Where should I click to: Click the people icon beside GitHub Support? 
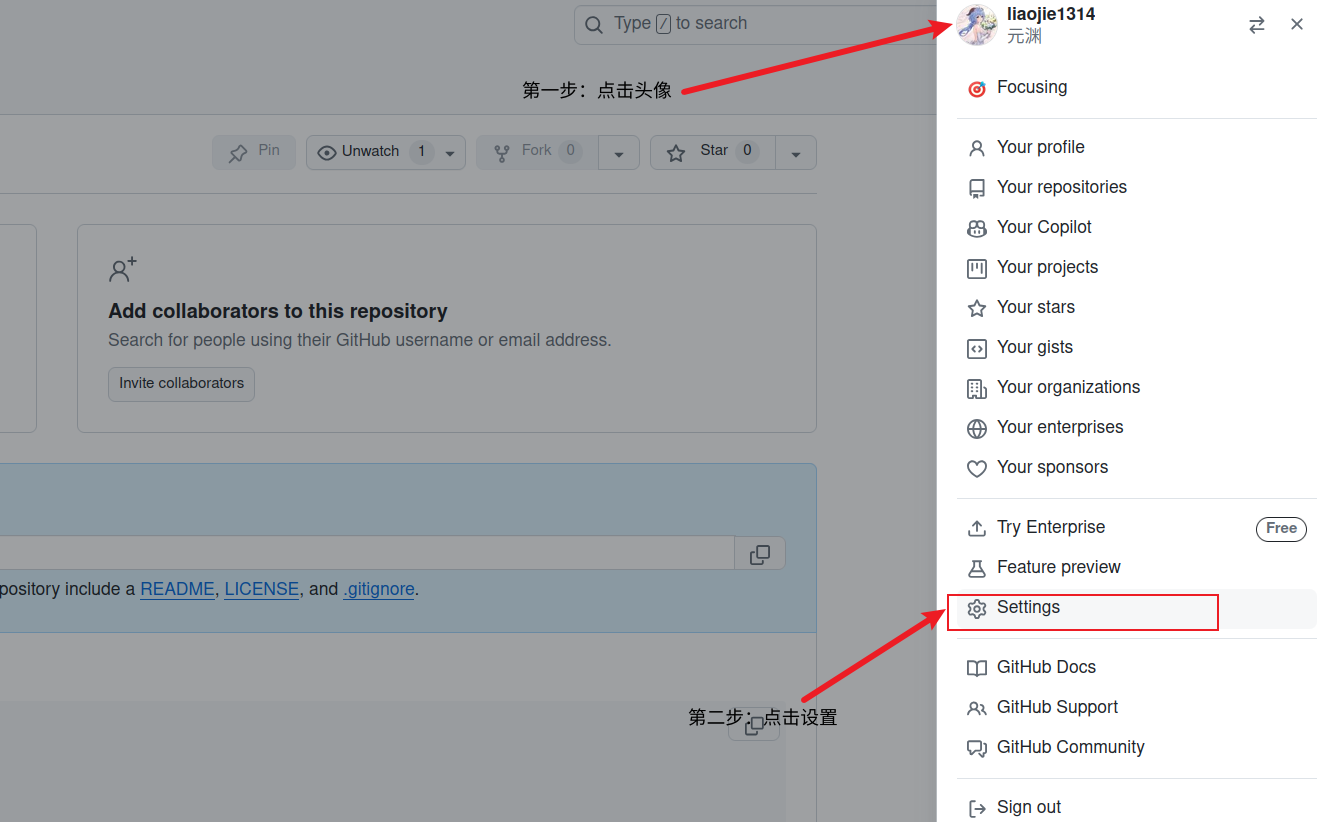977,709
